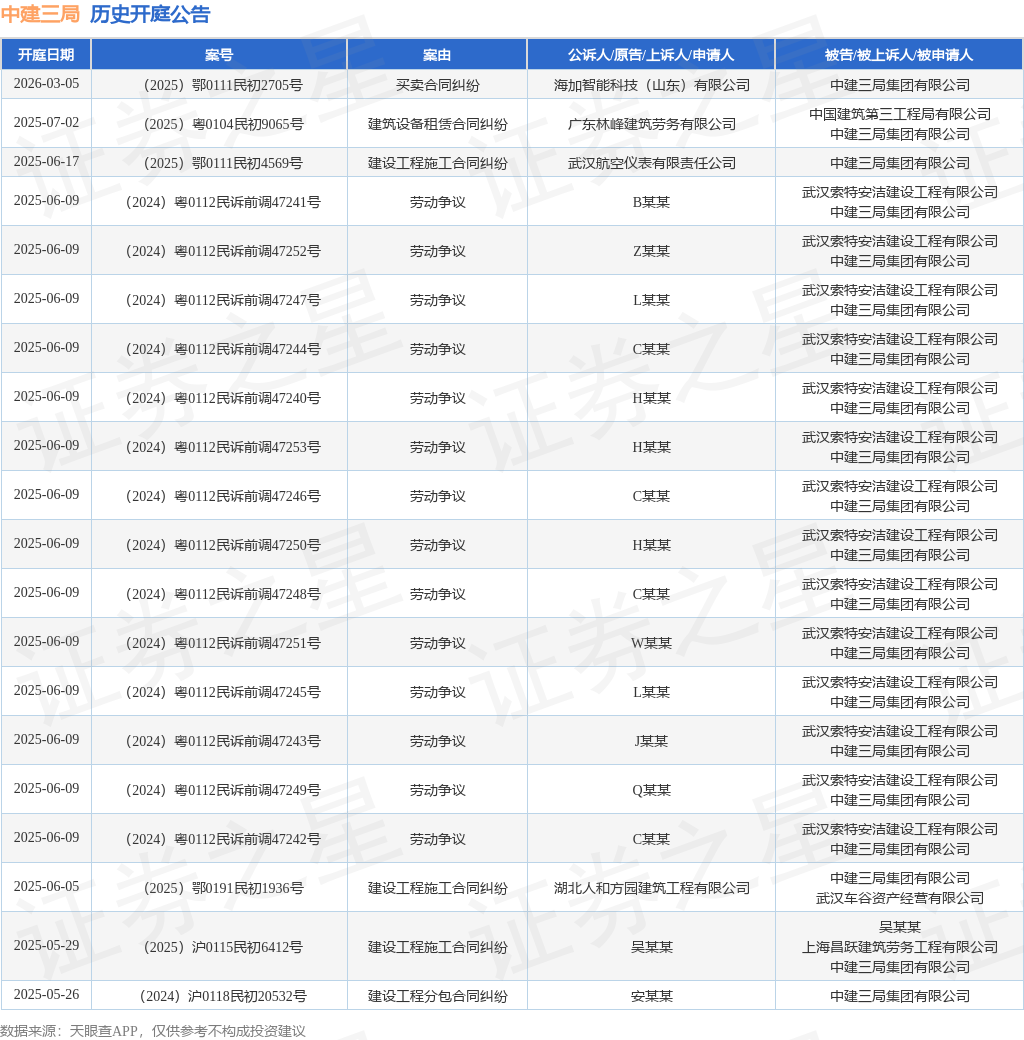Click the 数据来源 天眼查APP footer note

point(153,1031)
